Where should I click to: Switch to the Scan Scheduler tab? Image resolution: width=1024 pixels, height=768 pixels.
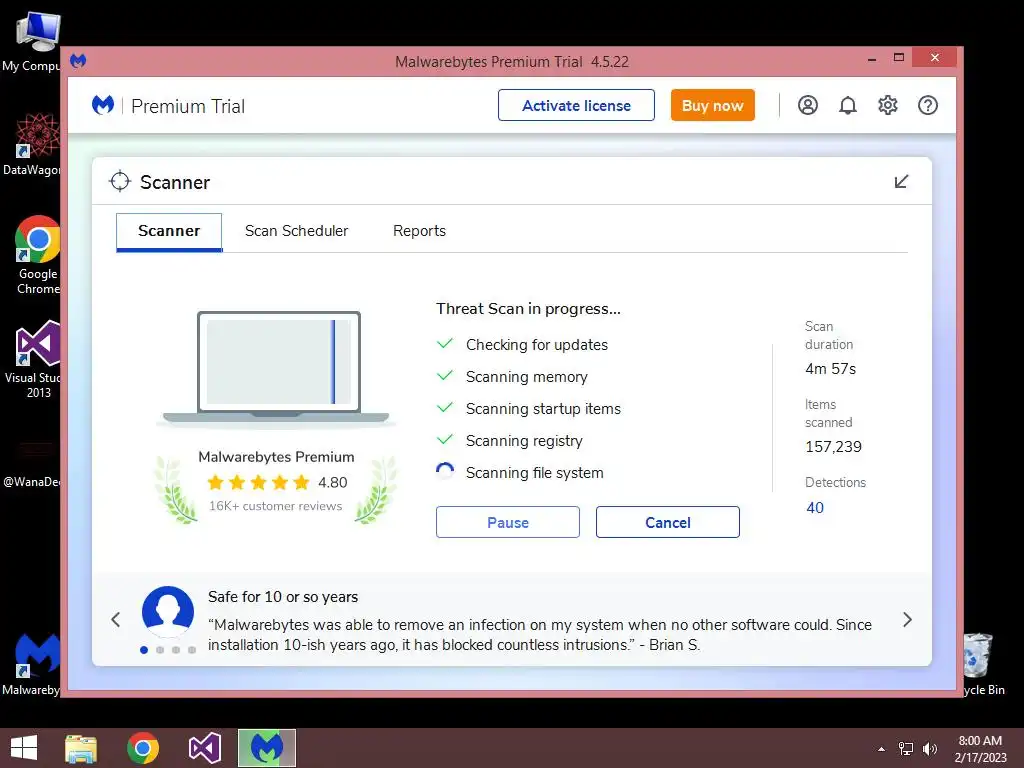(x=296, y=231)
